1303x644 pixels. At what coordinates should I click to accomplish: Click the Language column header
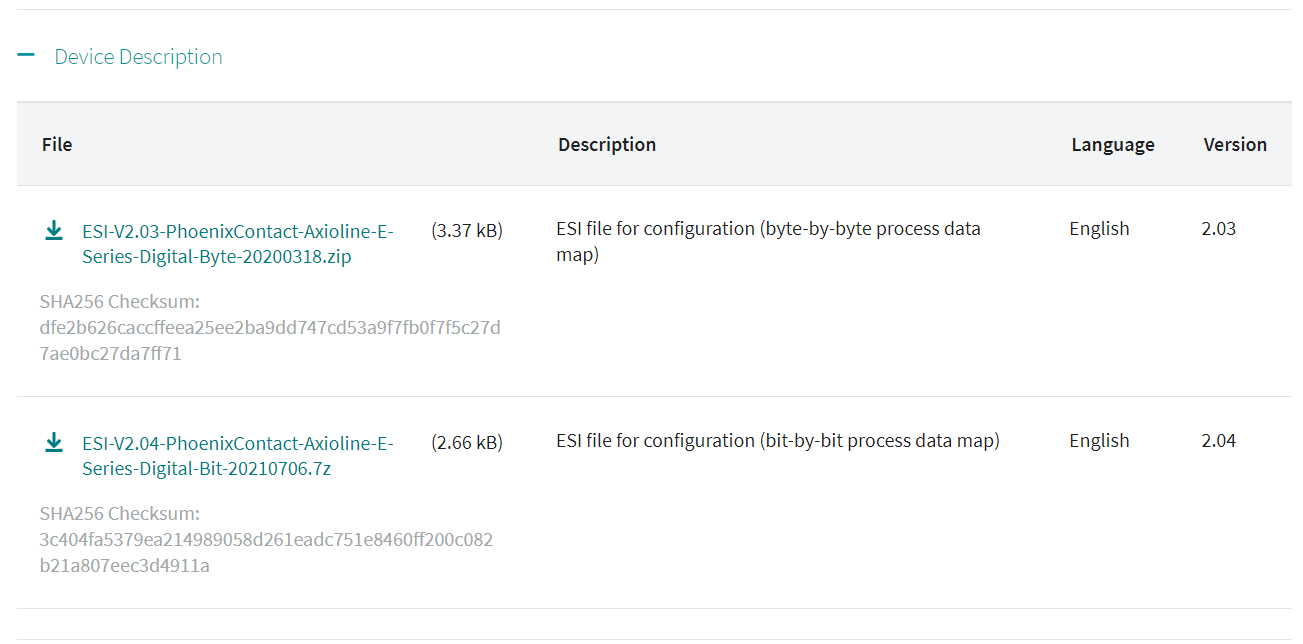click(x=1113, y=145)
